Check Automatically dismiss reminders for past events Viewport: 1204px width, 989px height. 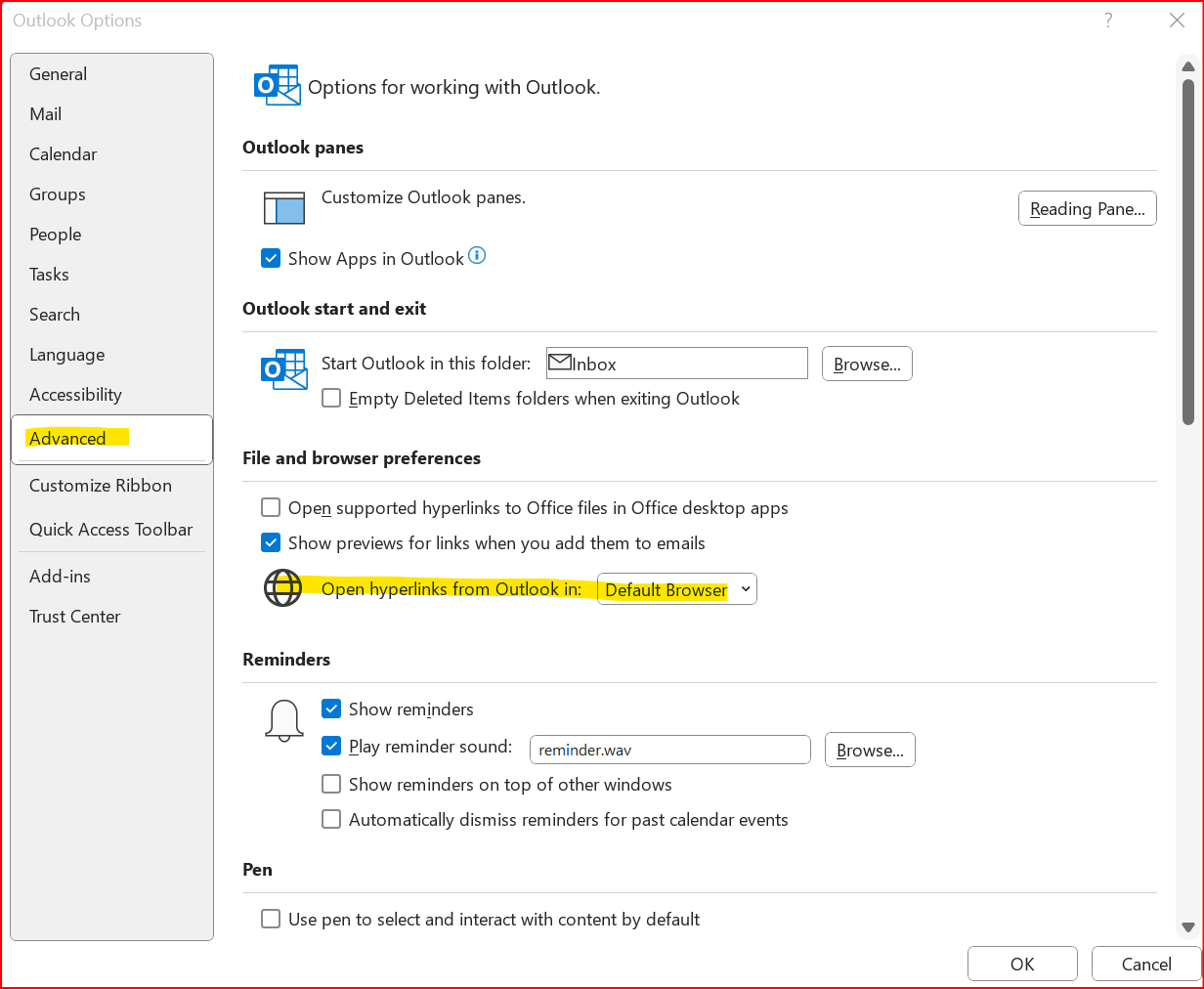(332, 820)
